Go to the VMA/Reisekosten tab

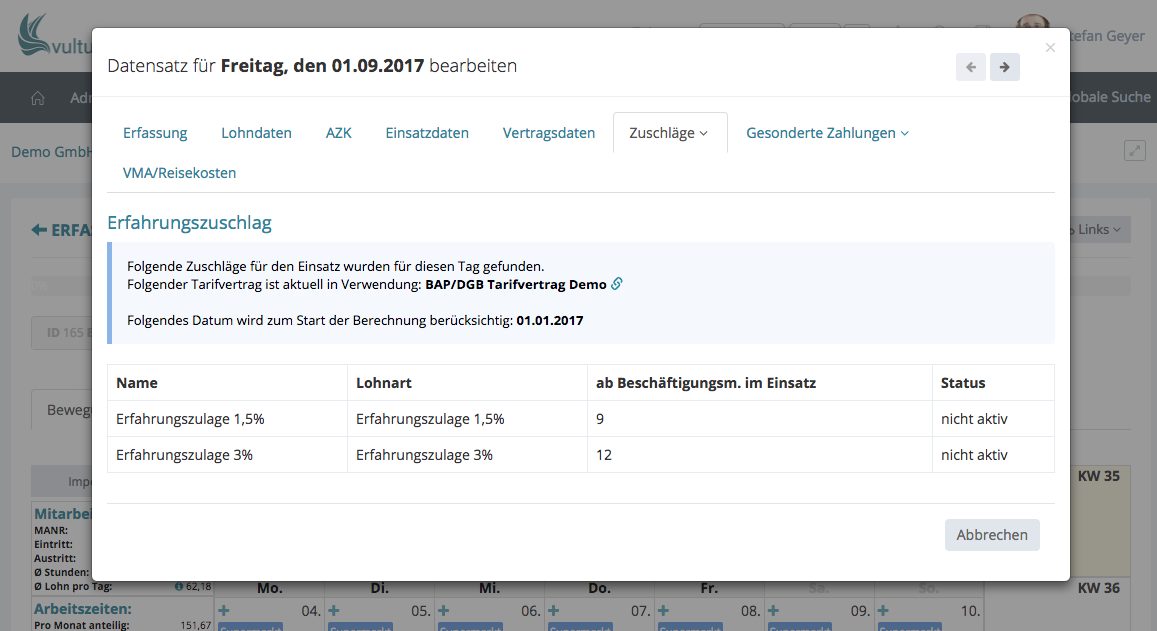(179, 173)
